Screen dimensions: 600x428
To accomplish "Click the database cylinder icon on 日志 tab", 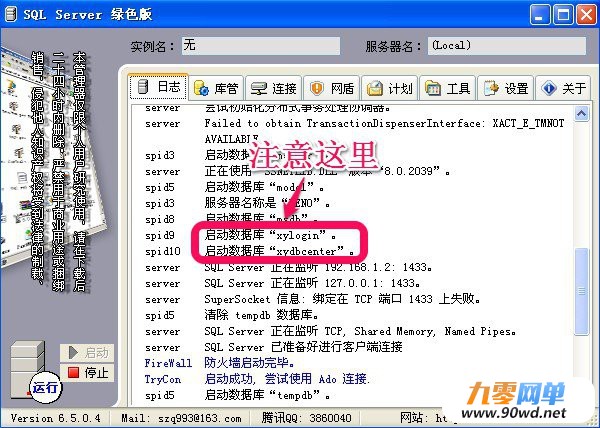I will pos(143,87).
